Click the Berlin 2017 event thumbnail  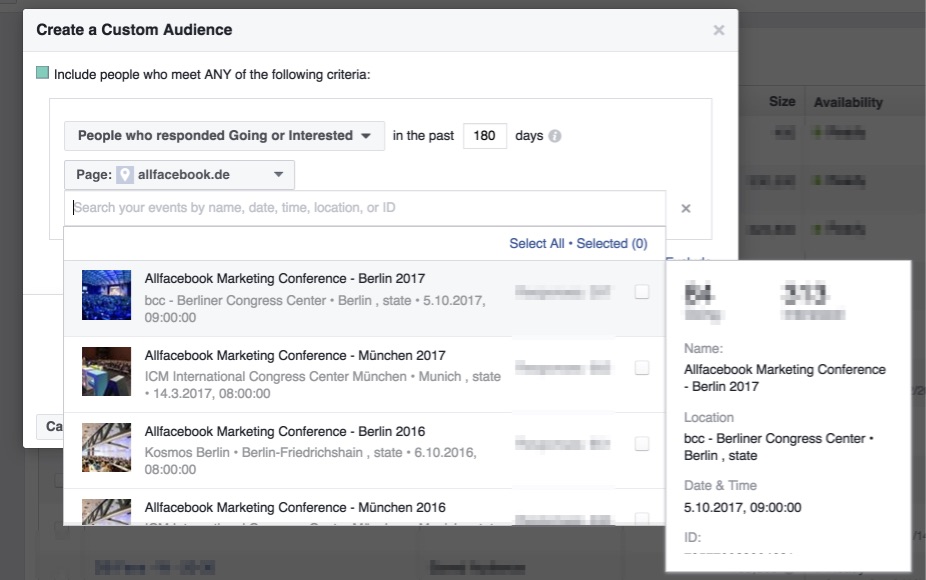[106, 295]
